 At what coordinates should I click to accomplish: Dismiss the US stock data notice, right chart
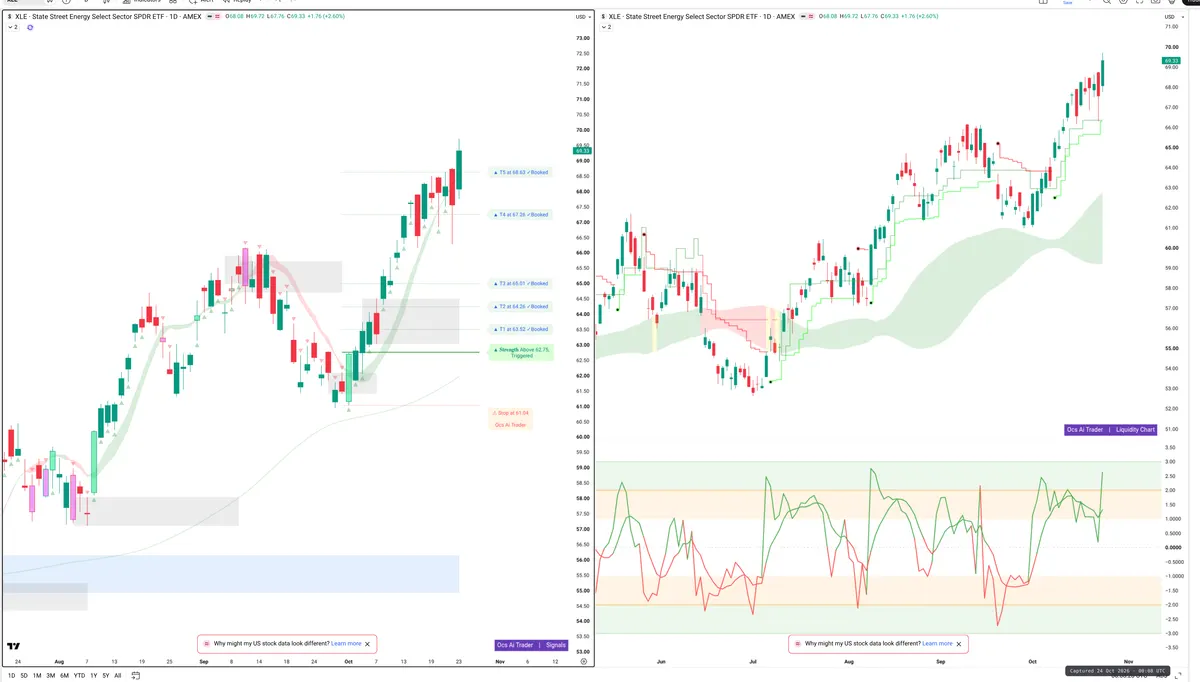pyautogui.click(x=959, y=644)
